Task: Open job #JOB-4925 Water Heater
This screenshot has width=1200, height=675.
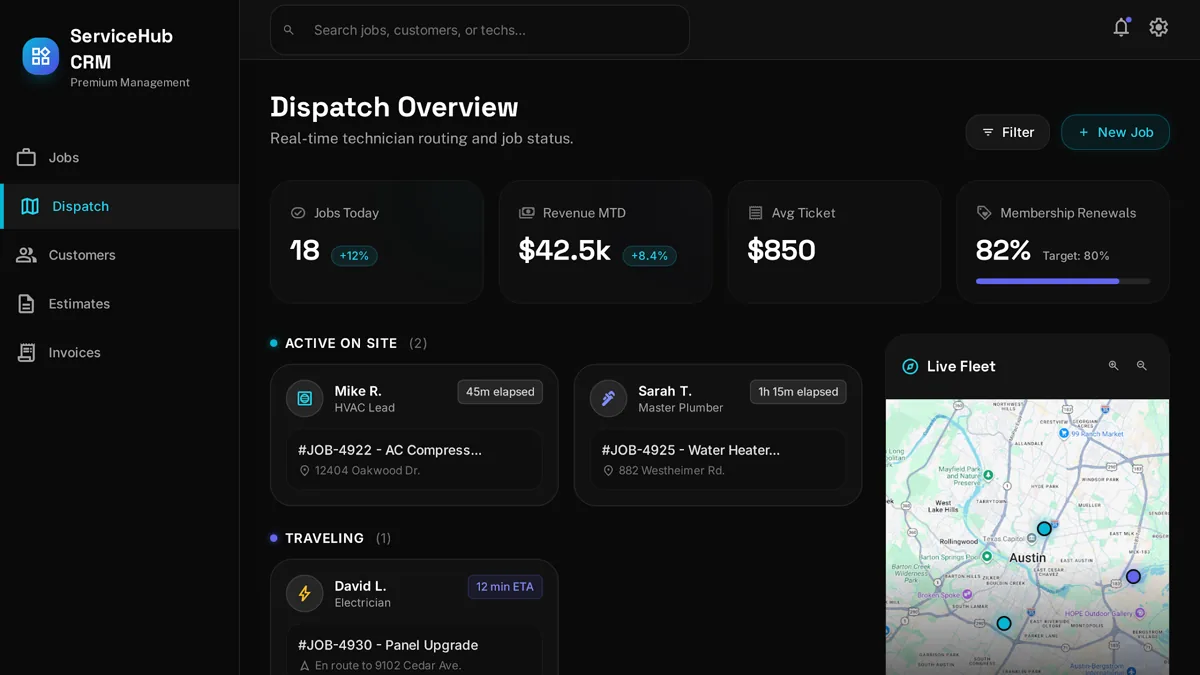Action: click(x=718, y=460)
